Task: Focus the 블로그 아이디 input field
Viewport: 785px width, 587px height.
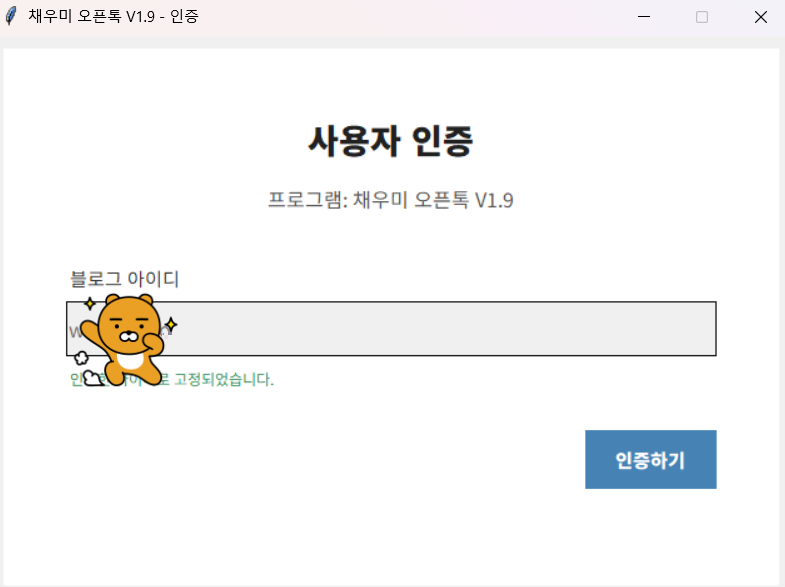Action: [x=391, y=328]
